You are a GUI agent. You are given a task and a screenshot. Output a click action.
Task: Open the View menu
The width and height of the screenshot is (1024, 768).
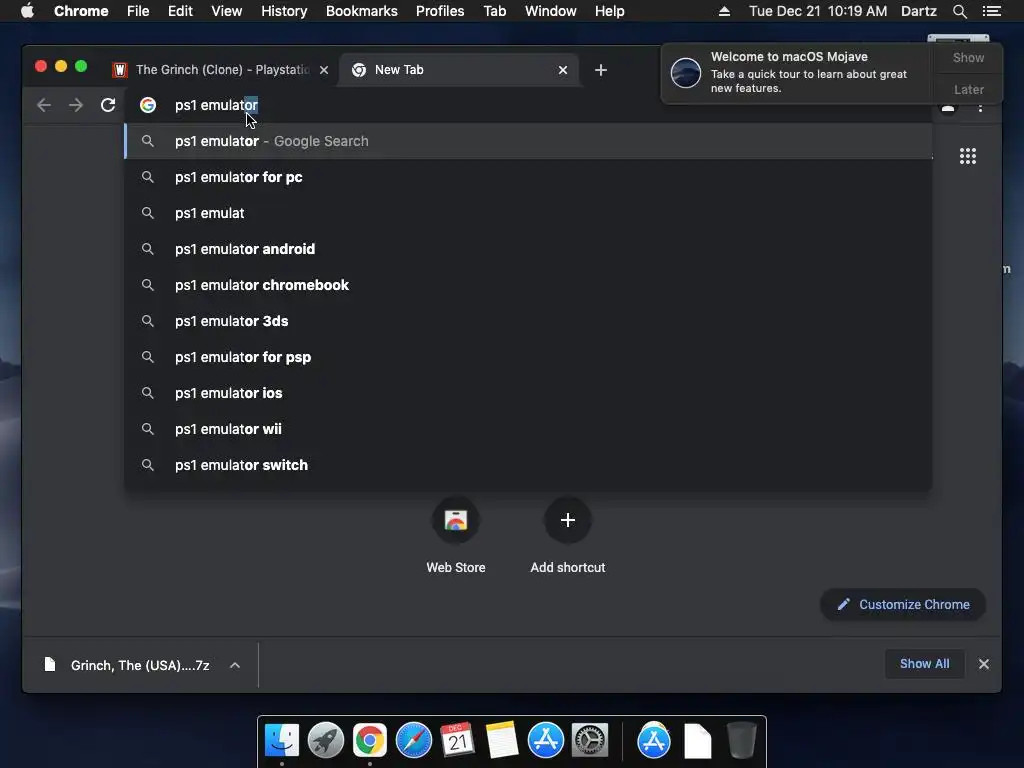(x=227, y=11)
